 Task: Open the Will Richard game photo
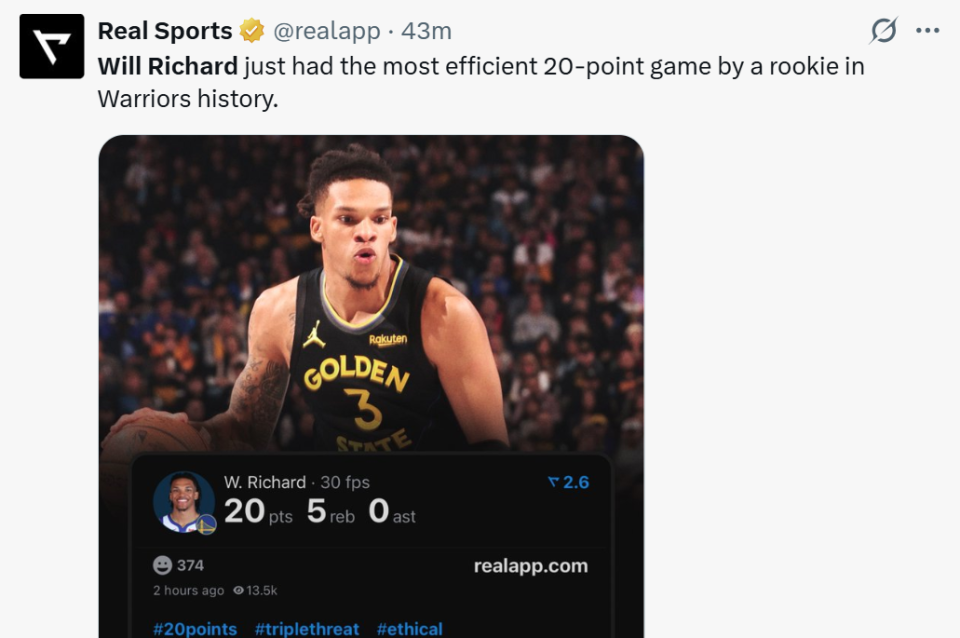point(371,290)
